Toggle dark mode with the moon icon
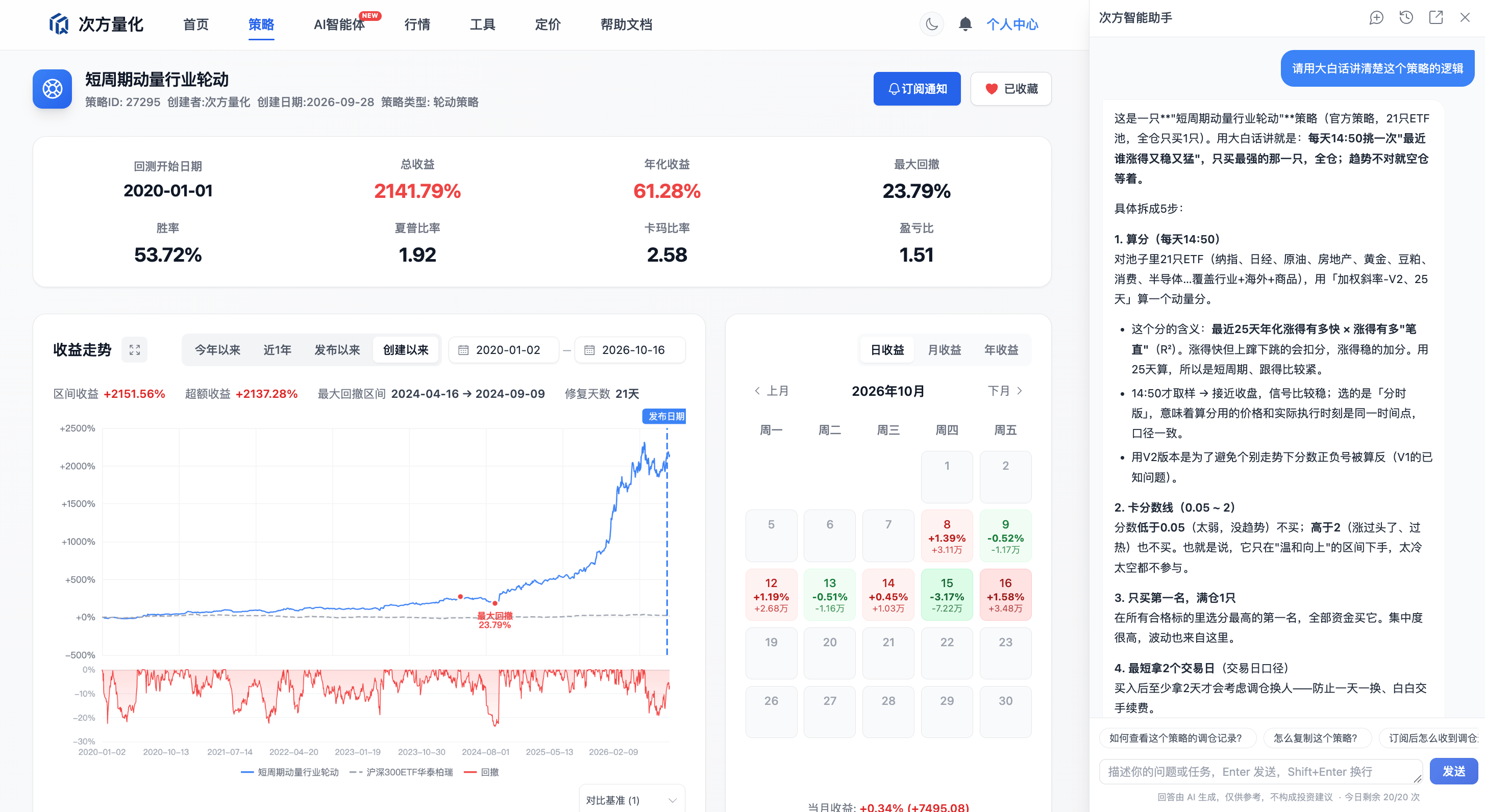Image resolution: width=1485 pixels, height=812 pixels. 932,24
